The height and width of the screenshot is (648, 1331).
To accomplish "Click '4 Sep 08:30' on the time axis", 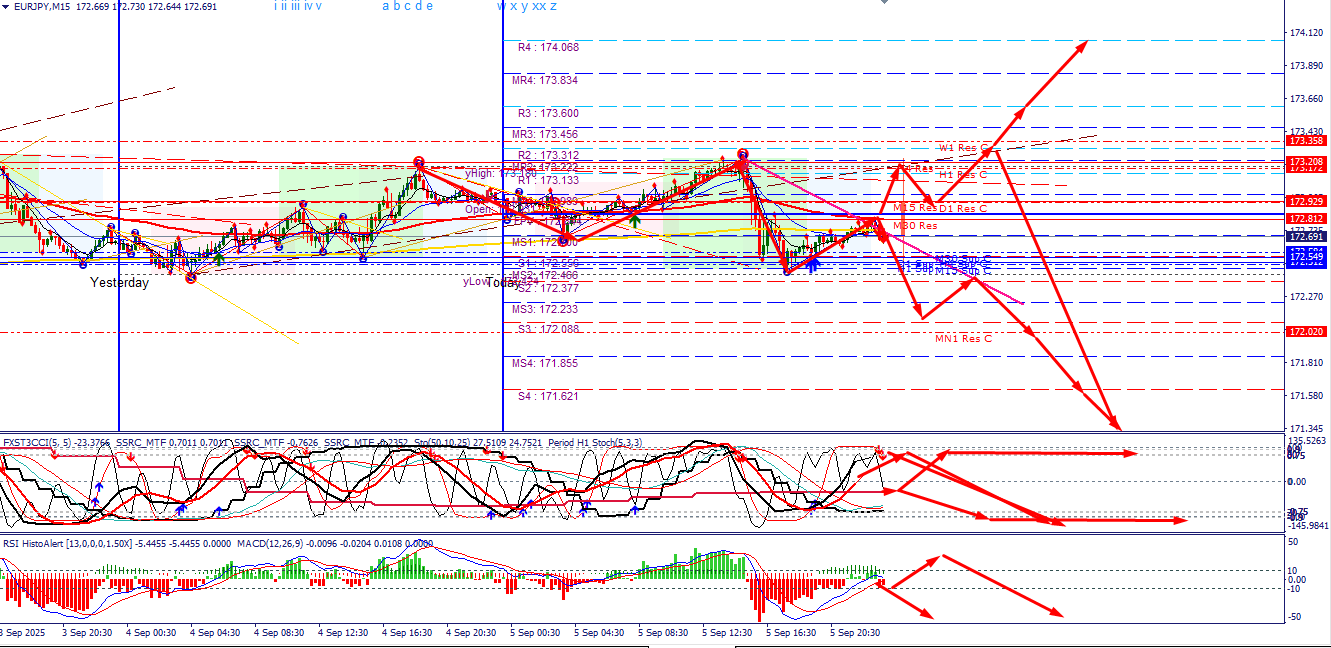I will pos(279,632).
